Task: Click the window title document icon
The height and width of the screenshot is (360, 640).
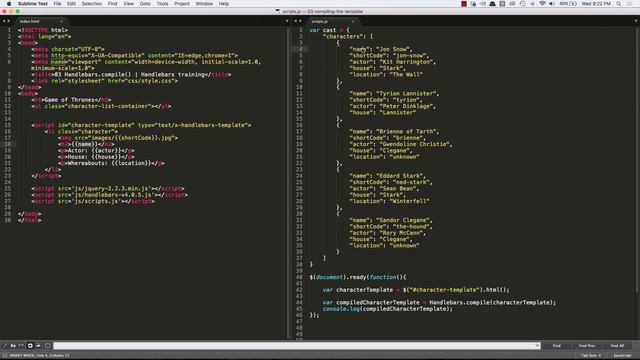Action: point(278,11)
